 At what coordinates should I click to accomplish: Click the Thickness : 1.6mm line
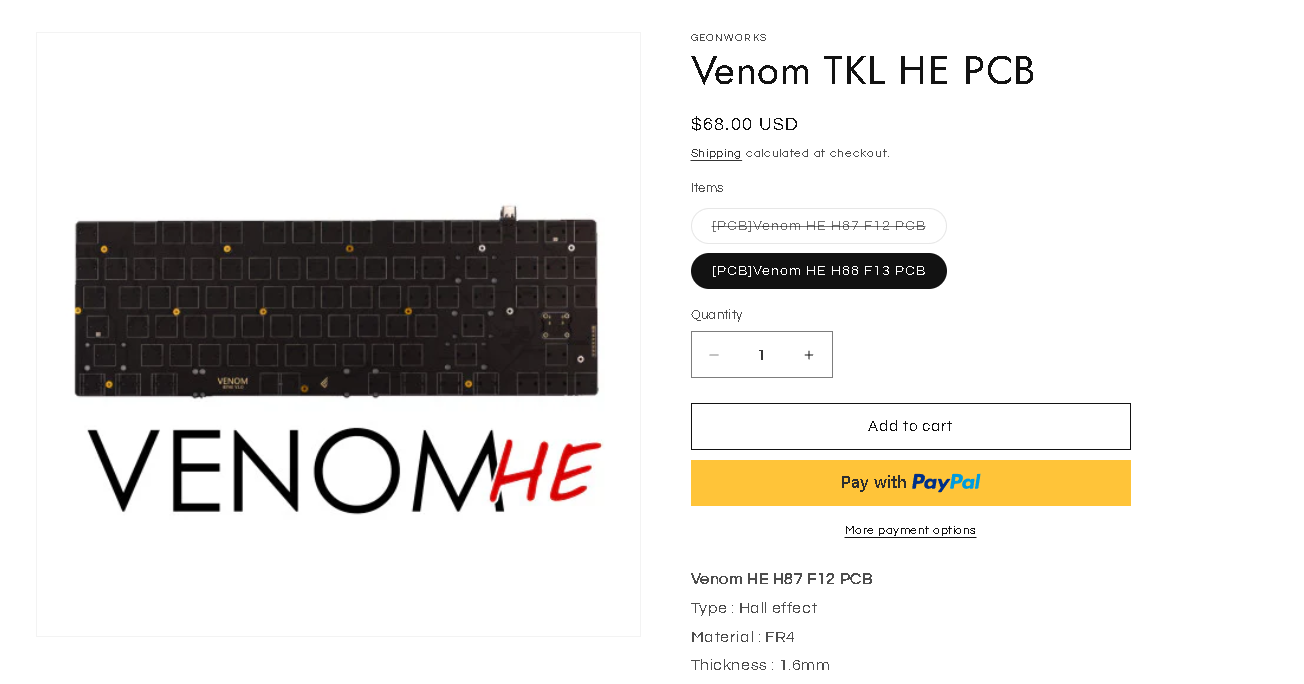[760, 665]
